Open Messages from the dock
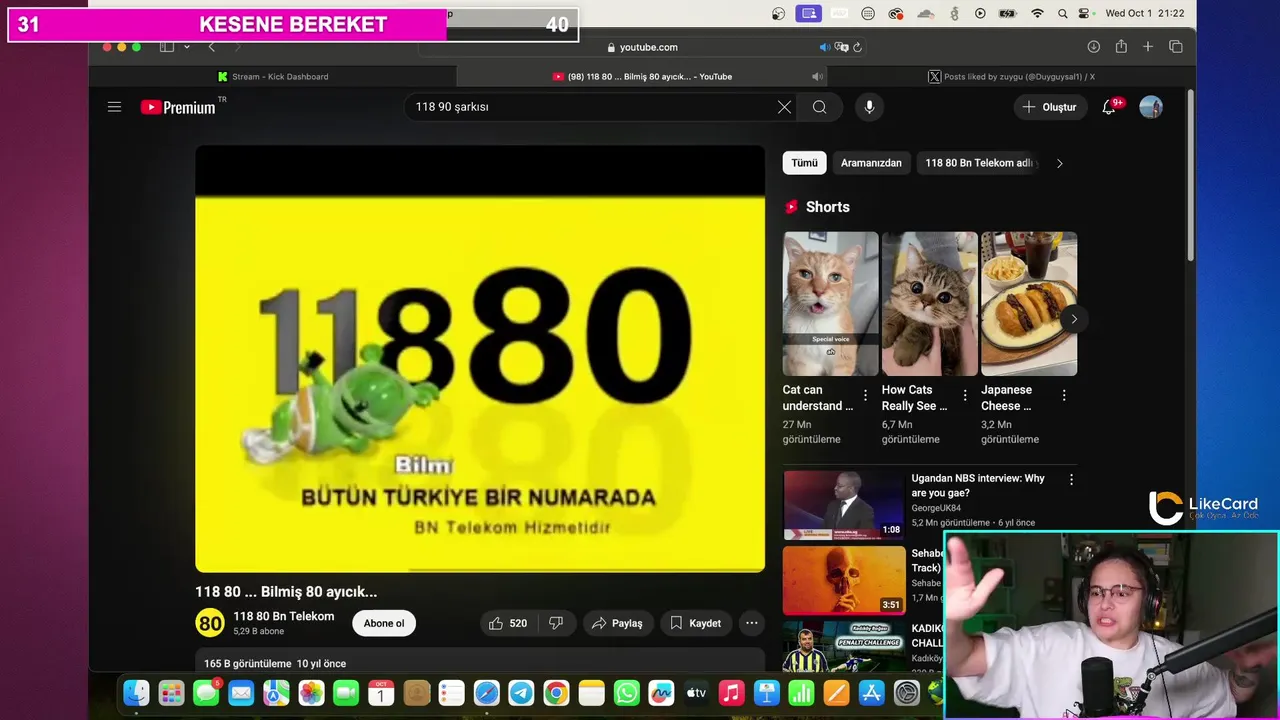1280x720 pixels. tap(206, 693)
